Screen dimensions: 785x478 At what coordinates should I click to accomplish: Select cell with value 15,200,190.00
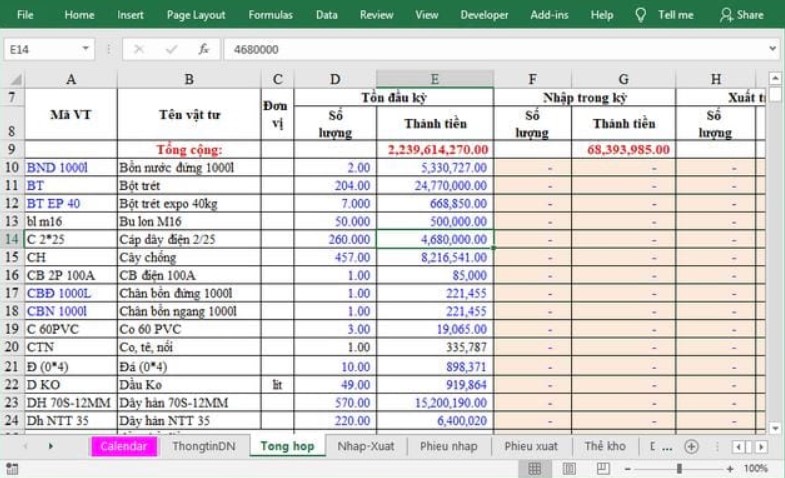coord(435,402)
